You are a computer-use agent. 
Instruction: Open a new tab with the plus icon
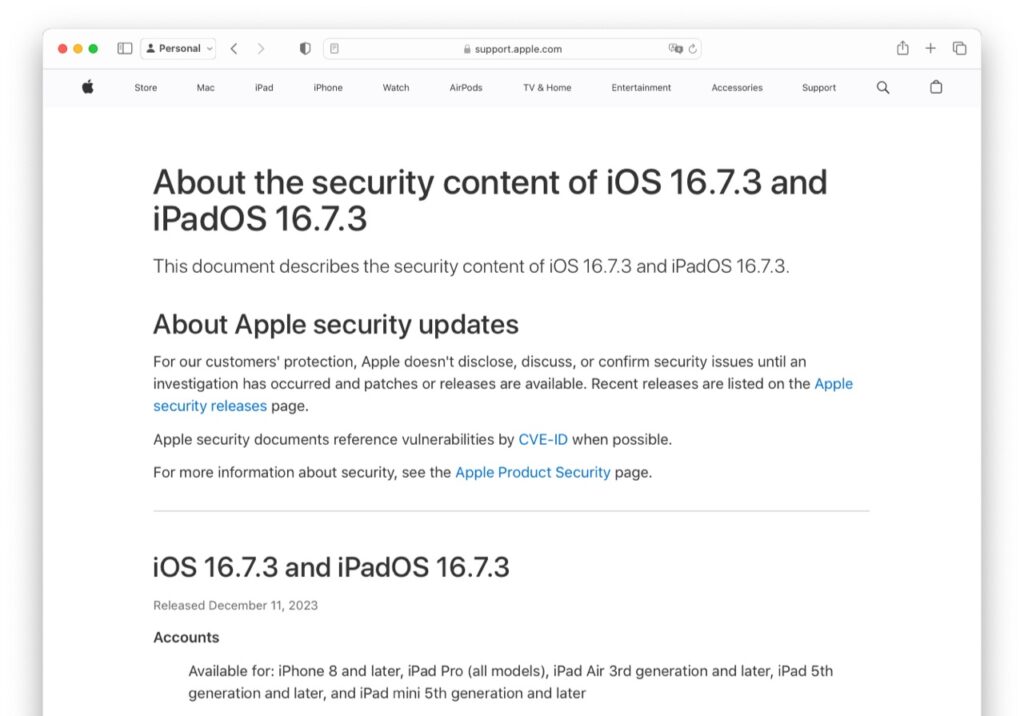point(930,48)
